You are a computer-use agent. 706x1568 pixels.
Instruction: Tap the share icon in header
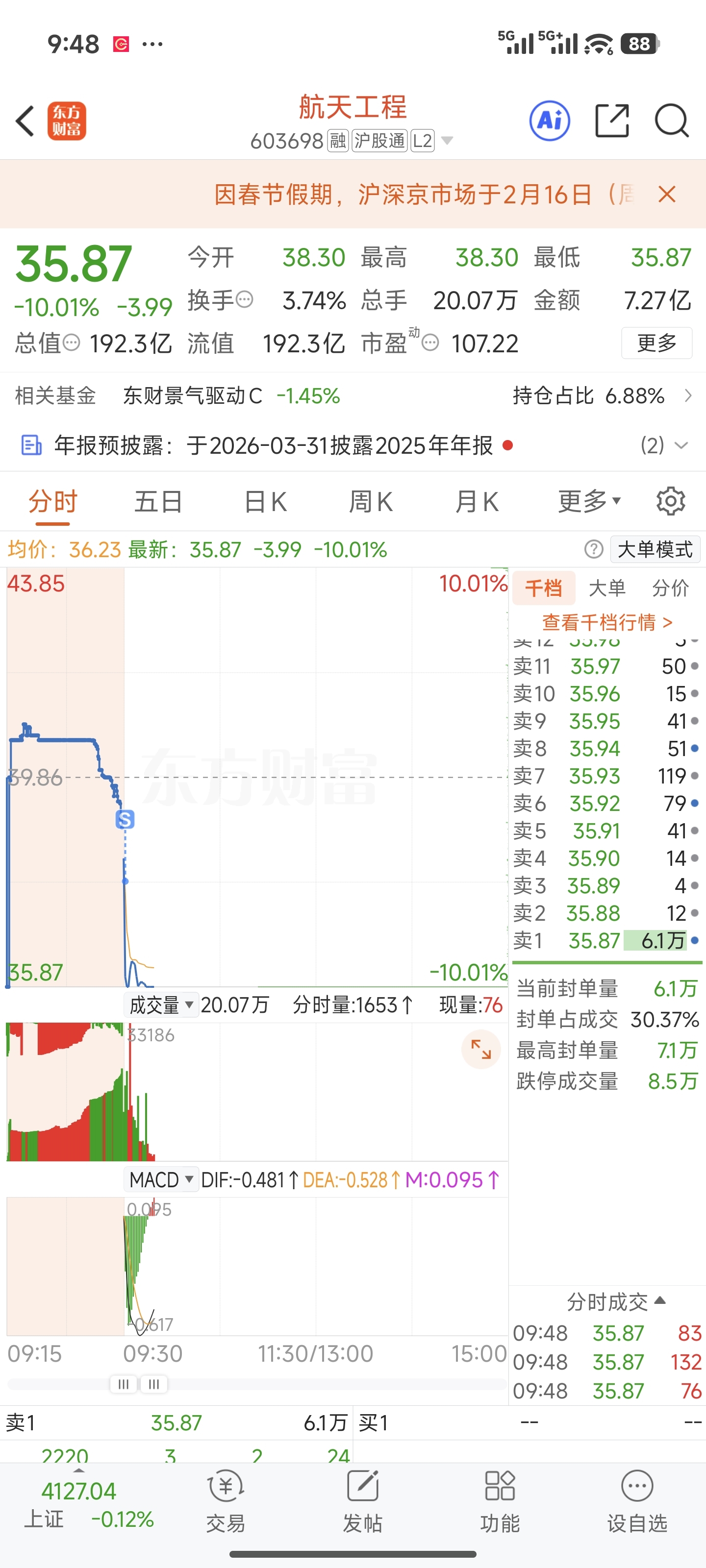click(x=611, y=121)
